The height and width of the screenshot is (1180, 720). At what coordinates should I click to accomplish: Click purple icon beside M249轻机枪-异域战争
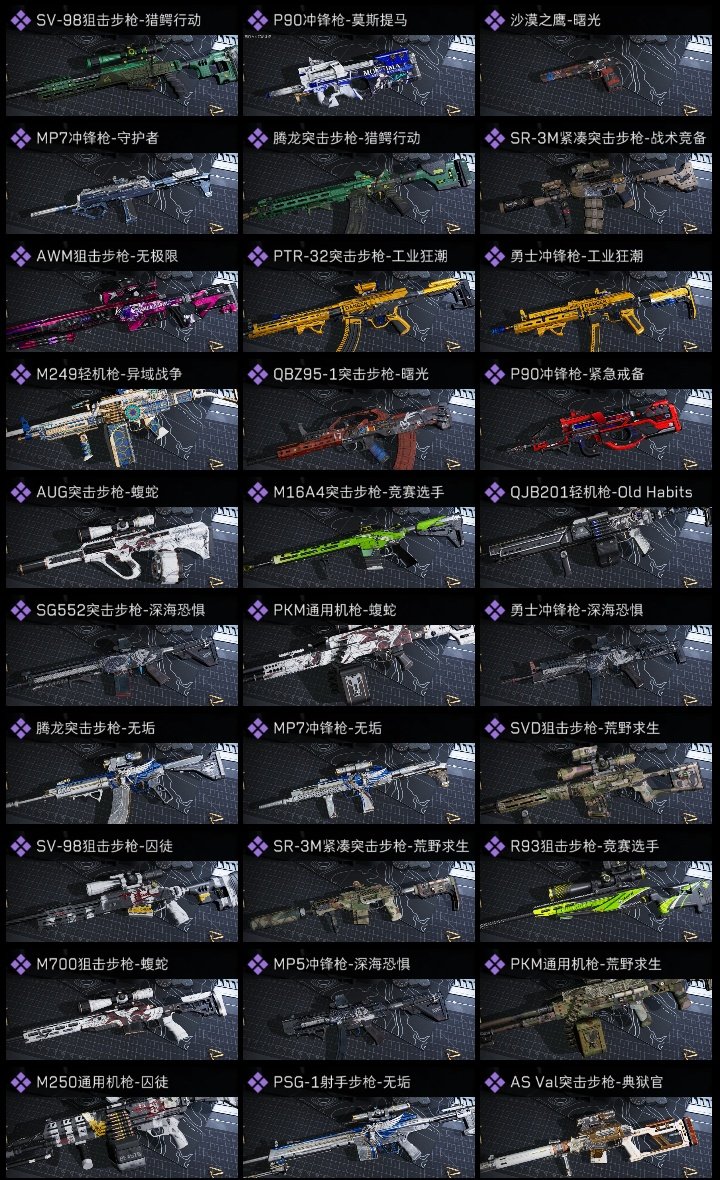coord(20,374)
